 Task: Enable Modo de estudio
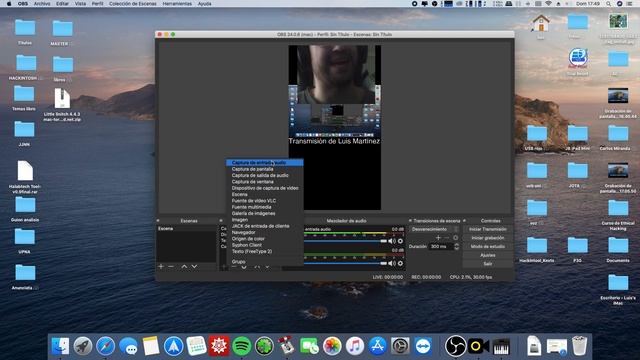point(488,246)
